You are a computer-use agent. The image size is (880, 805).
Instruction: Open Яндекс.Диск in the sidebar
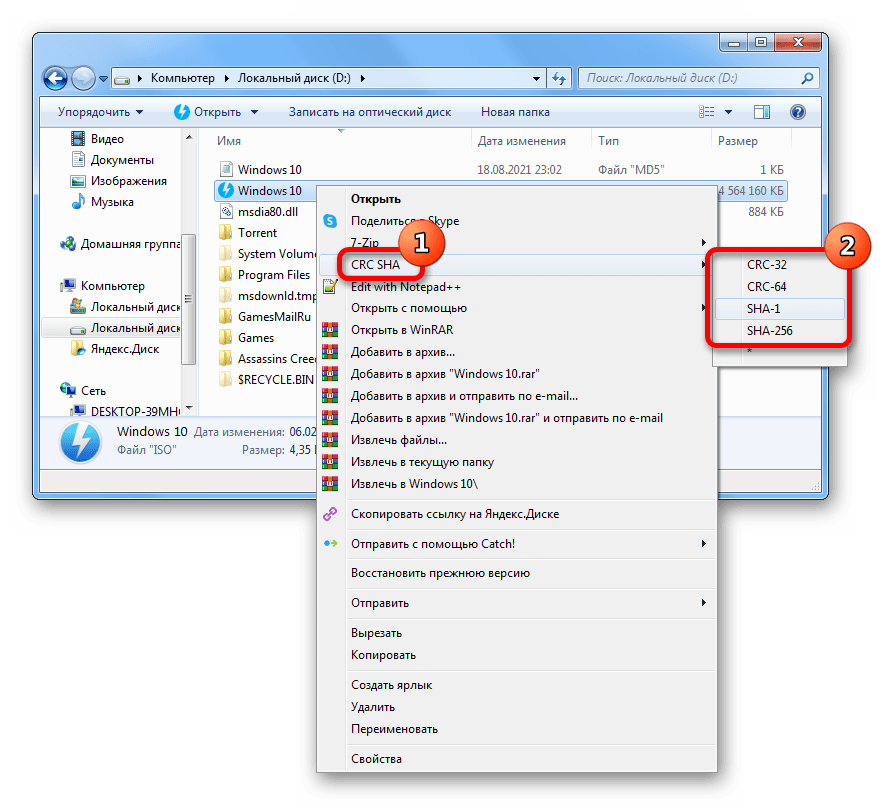point(115,349)
